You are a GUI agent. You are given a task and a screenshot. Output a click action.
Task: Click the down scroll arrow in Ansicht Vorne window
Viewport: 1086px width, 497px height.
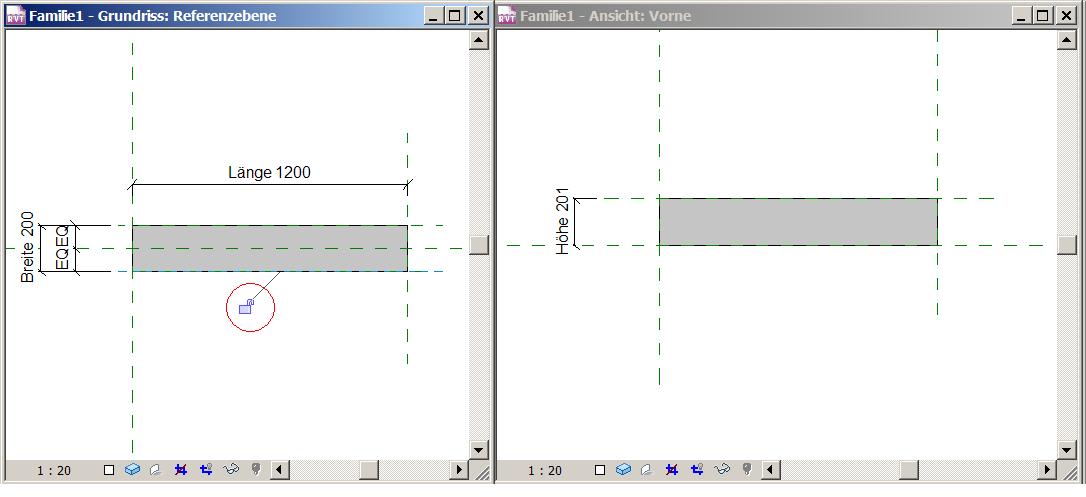(x=1067, y=450)
